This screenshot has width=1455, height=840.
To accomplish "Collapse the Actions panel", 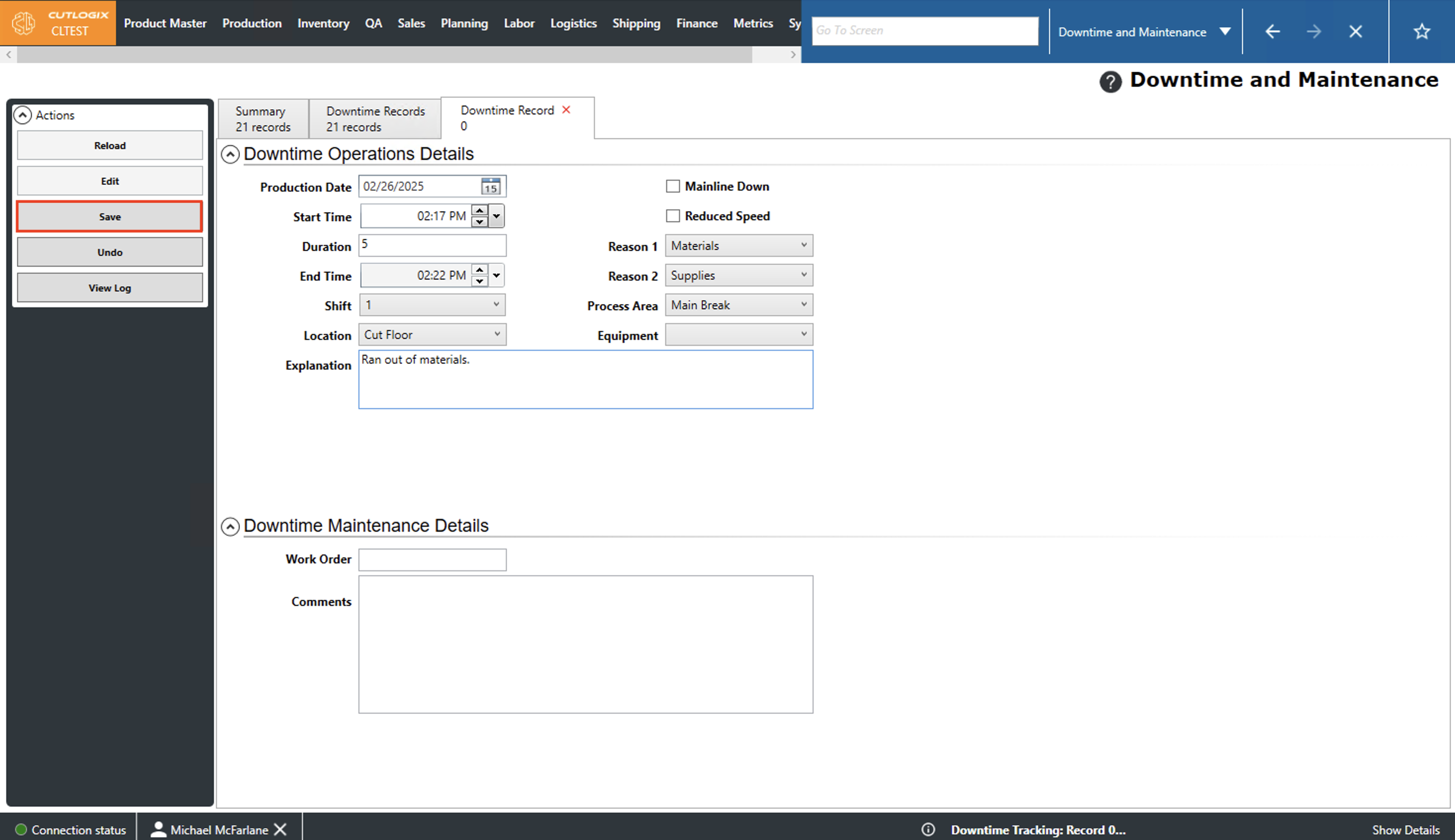I will click(22, 115).
